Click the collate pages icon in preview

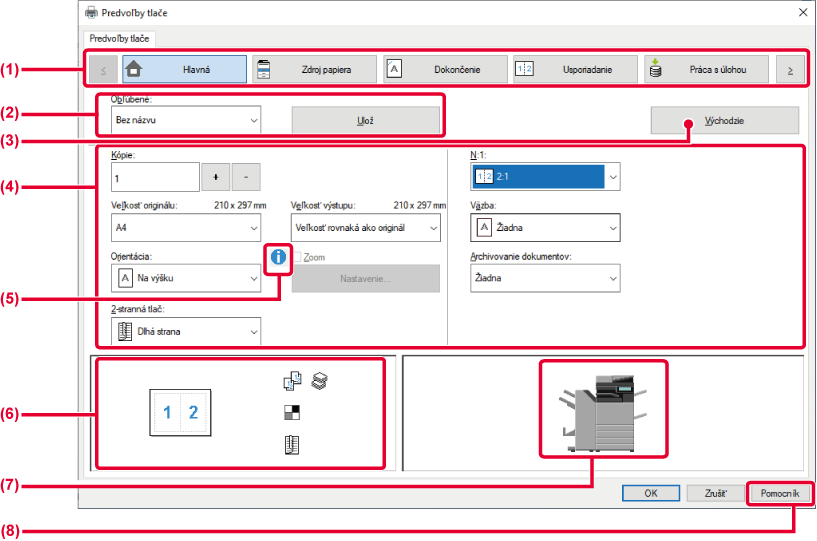point(292,380)
